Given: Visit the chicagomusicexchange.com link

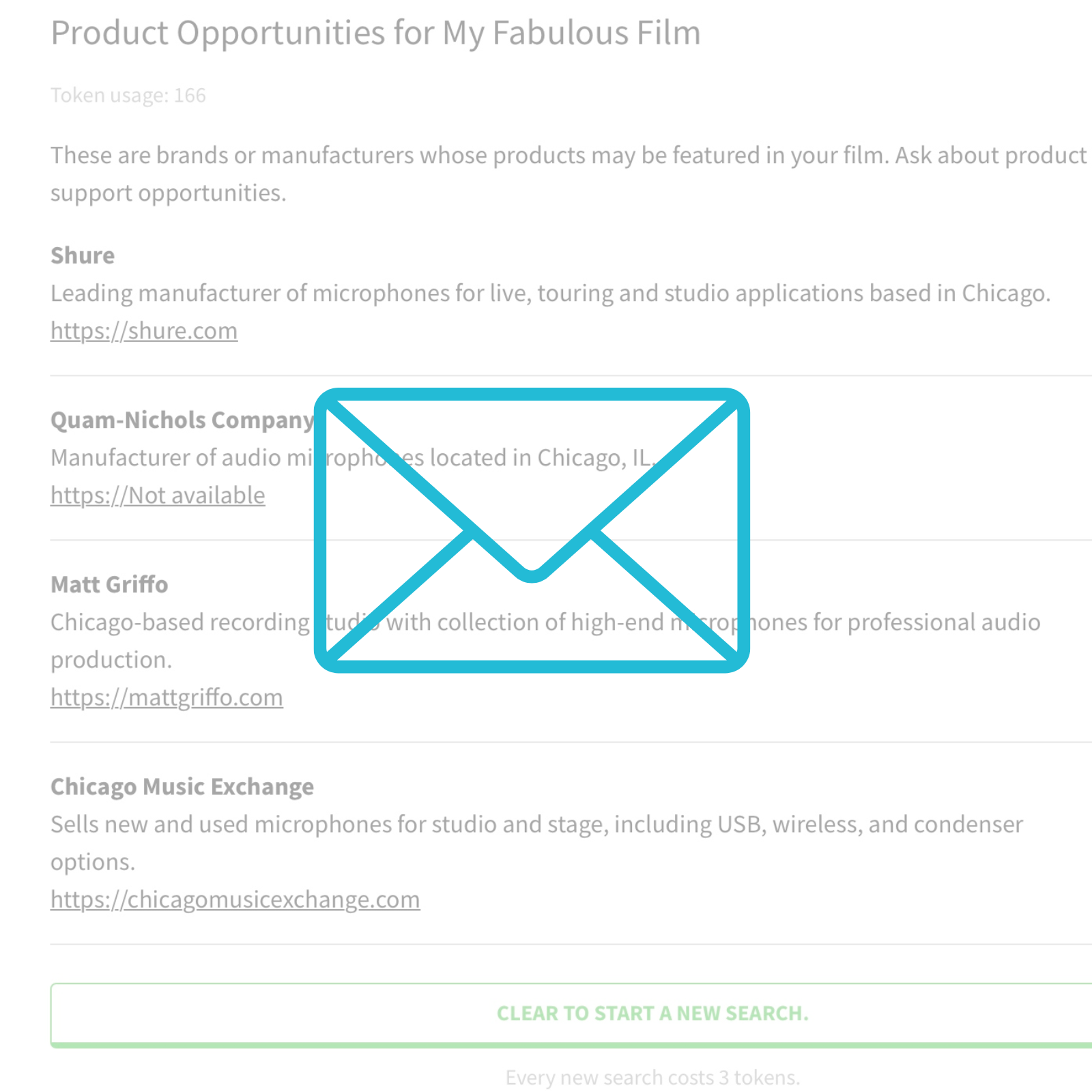Looking at the screenshot, I should tap(235, 900).
